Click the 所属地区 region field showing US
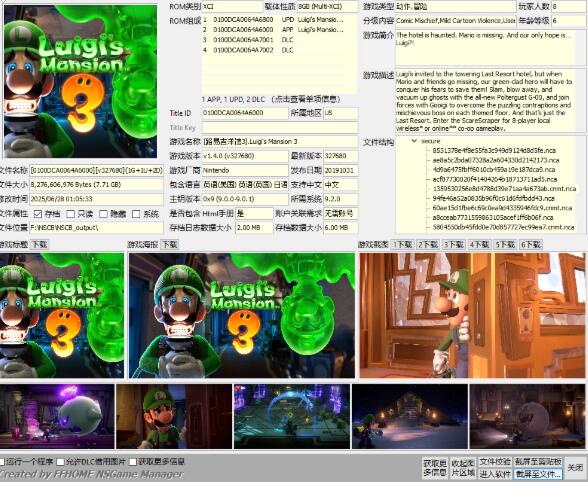This screenshot has width=588, height=482. (340, 113)
